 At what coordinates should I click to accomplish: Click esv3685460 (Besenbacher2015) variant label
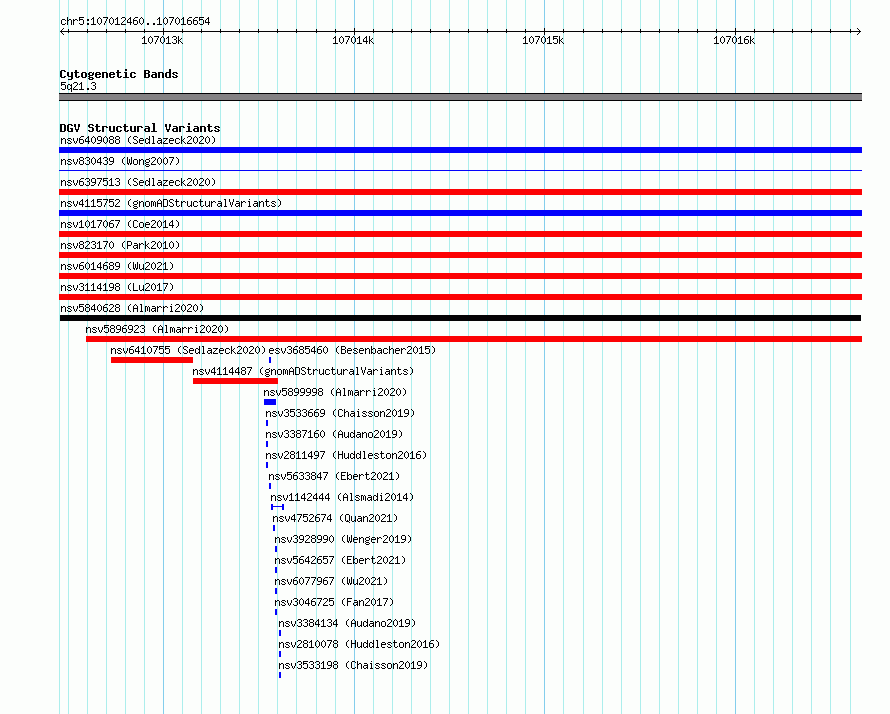pyautogui.click(x=352, y=350)
